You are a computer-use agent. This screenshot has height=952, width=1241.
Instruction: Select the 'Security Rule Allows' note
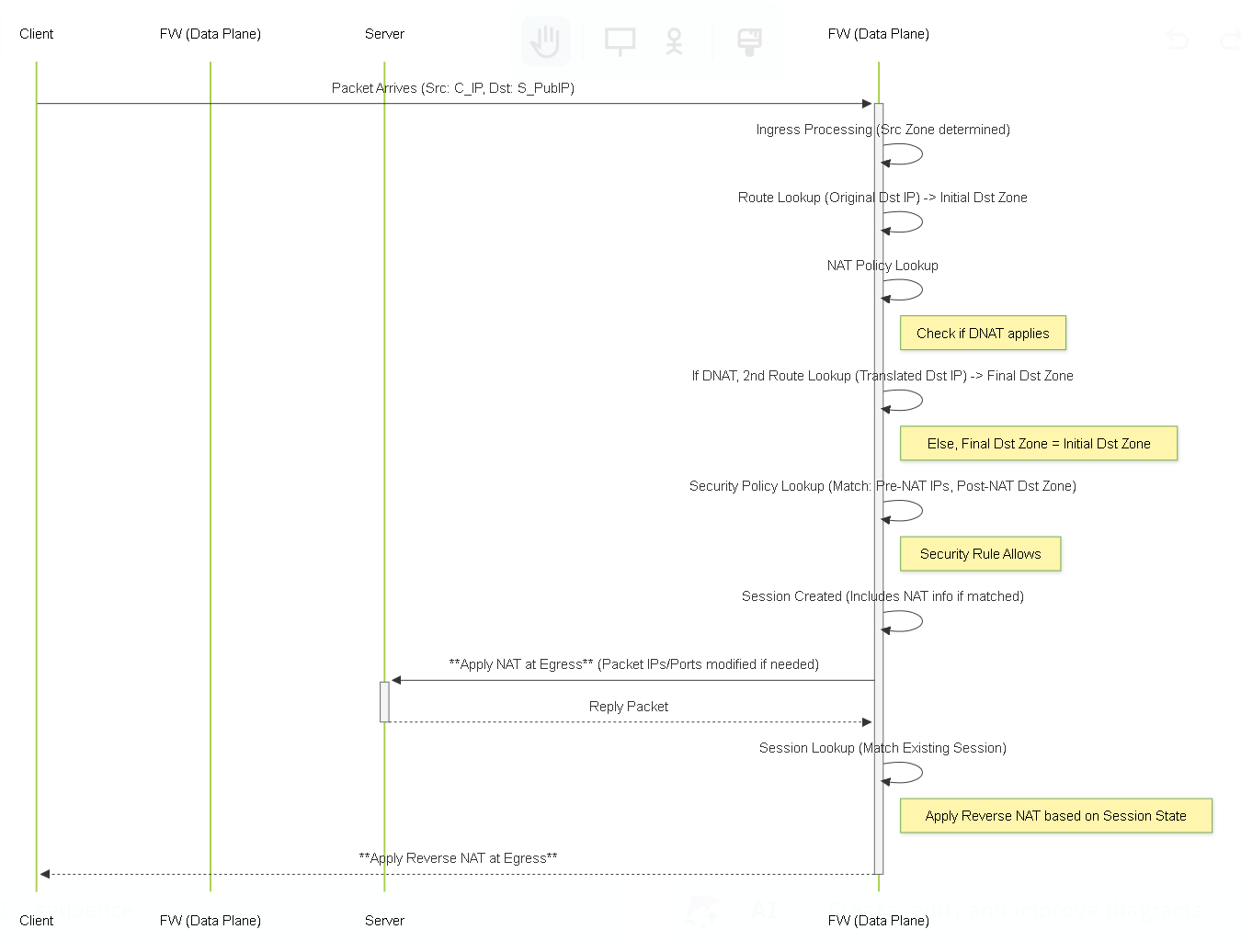click(980, 554)
